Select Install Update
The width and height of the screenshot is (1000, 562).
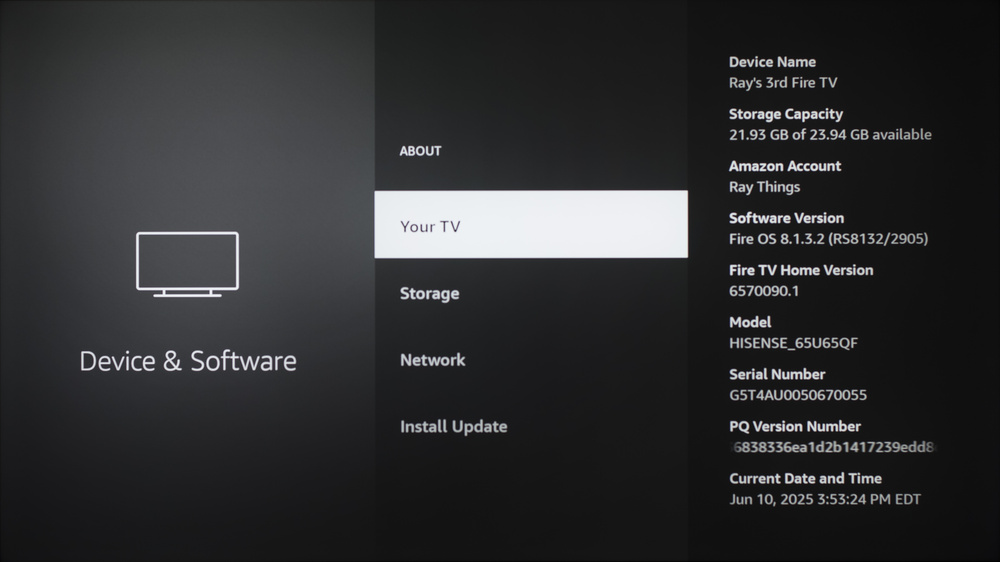coord(453,426)
